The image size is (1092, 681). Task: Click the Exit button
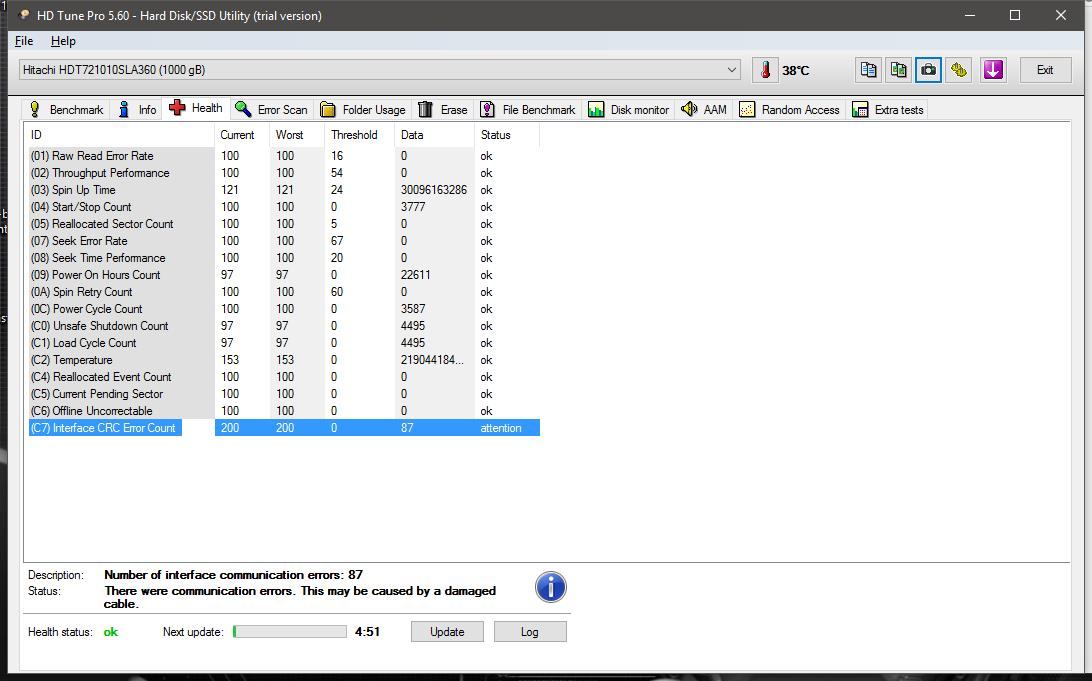(1045, 70)
